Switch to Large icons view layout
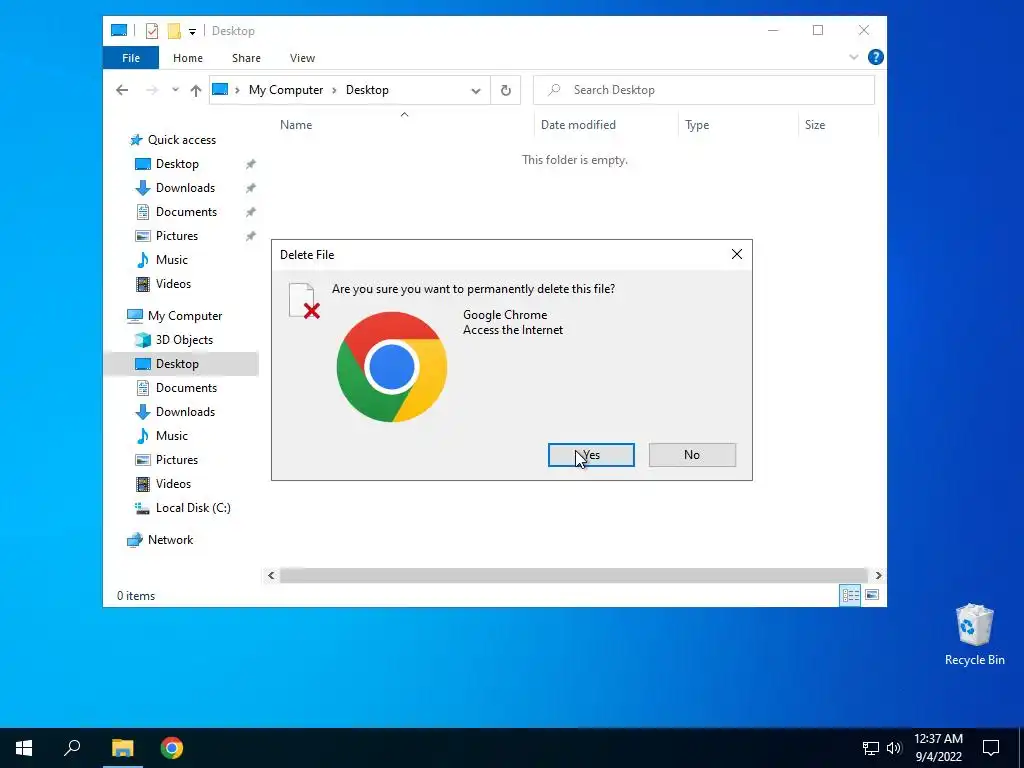The image size is (1024, 768). coord(872,595)
